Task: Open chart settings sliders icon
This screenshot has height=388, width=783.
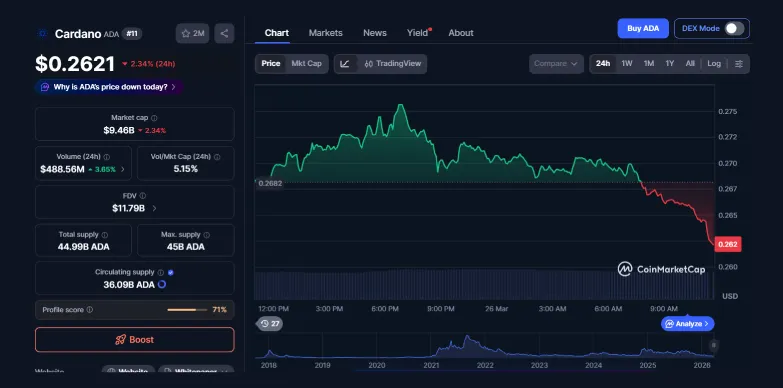Action: [739, 64]
